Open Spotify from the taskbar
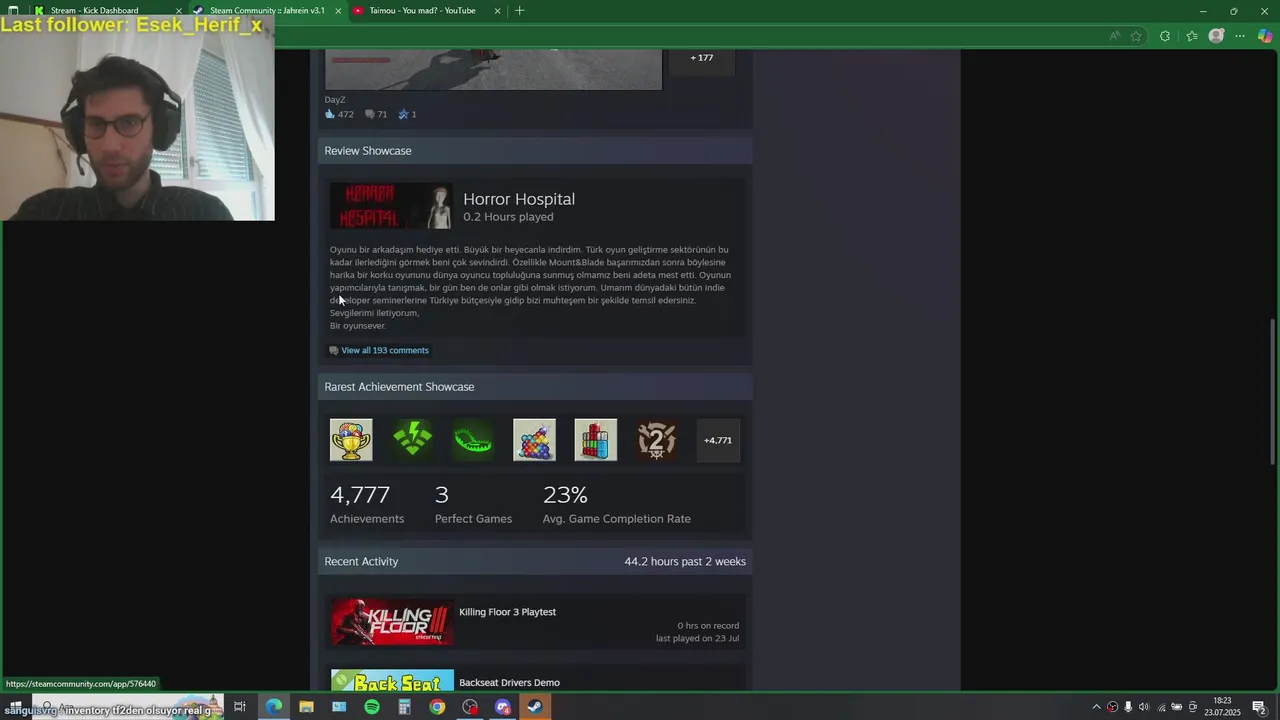This screenshot has height=720, width=1280. click(x=372, y=707)
